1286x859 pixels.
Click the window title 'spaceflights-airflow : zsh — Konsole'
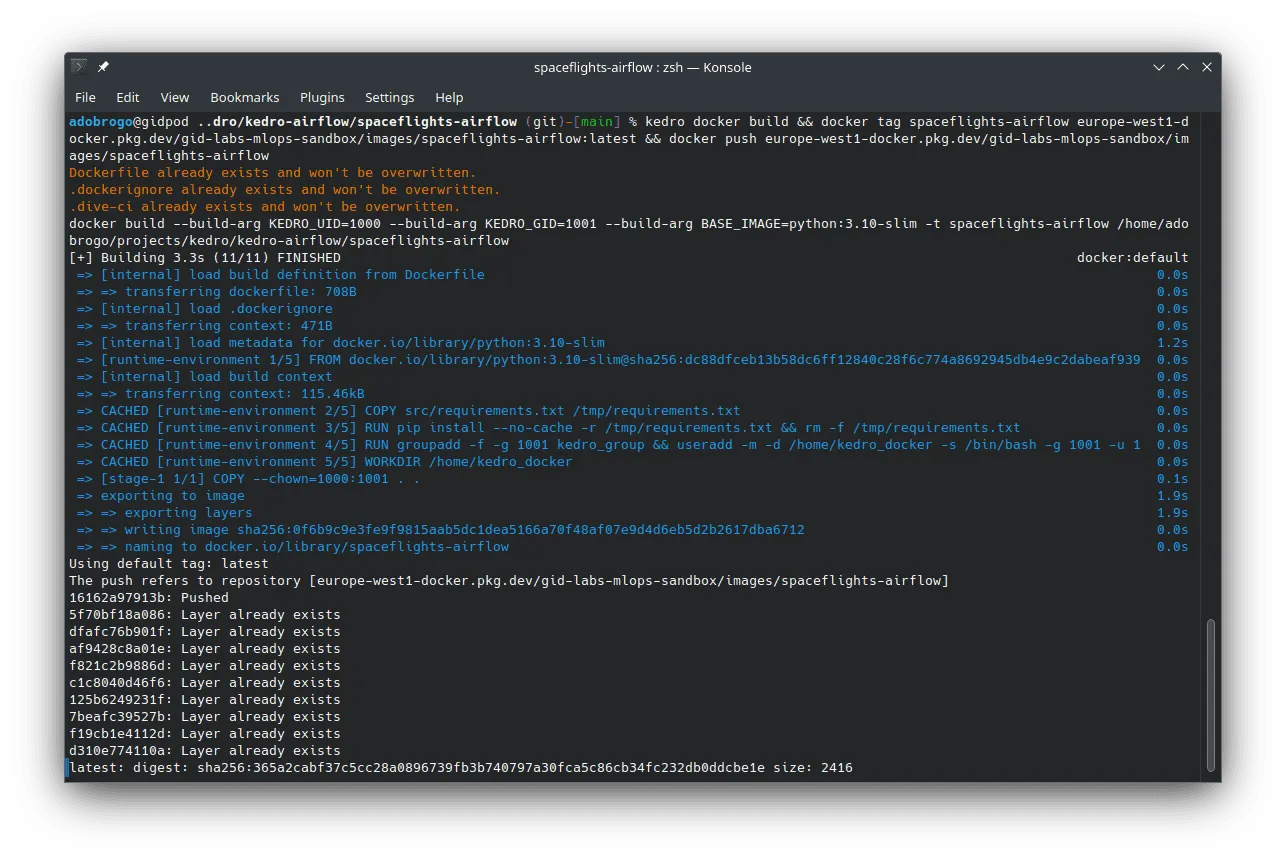click(642, 67)
